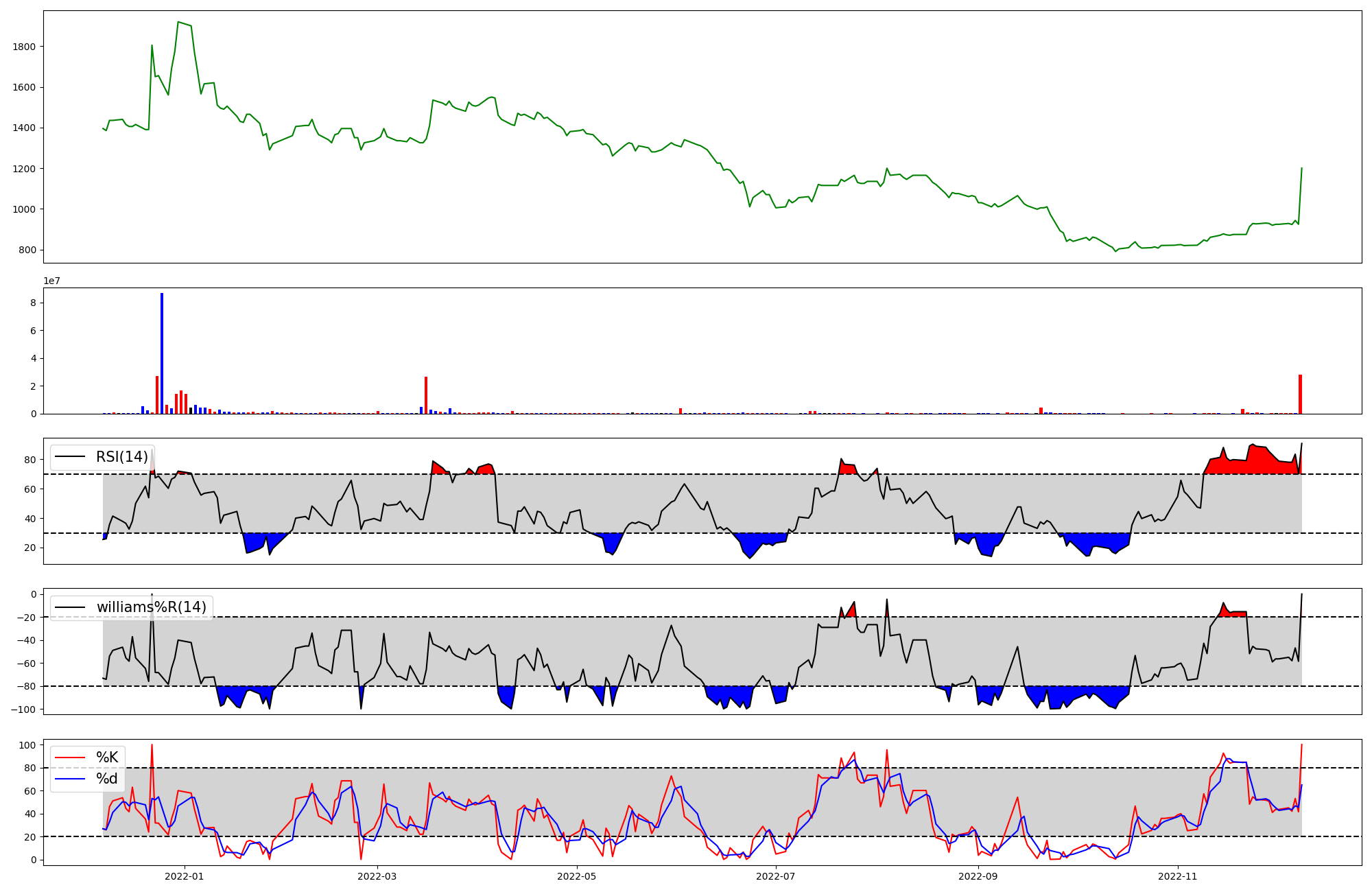Screen dimensions: 1372x892
Task: Click the 2022-03 x-axis date label
Action: click(378, 876)
